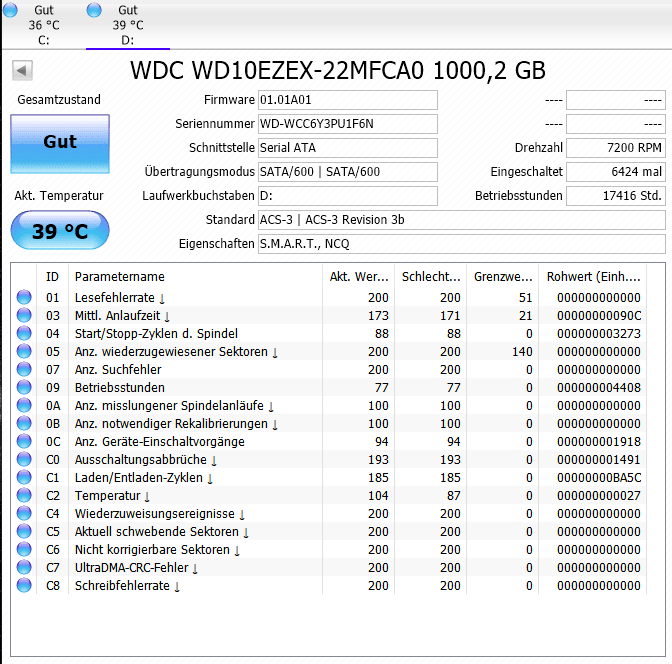Select drive D: tab showing 39 °C
The width and height of the screenshot is (672, 664).
128,24
